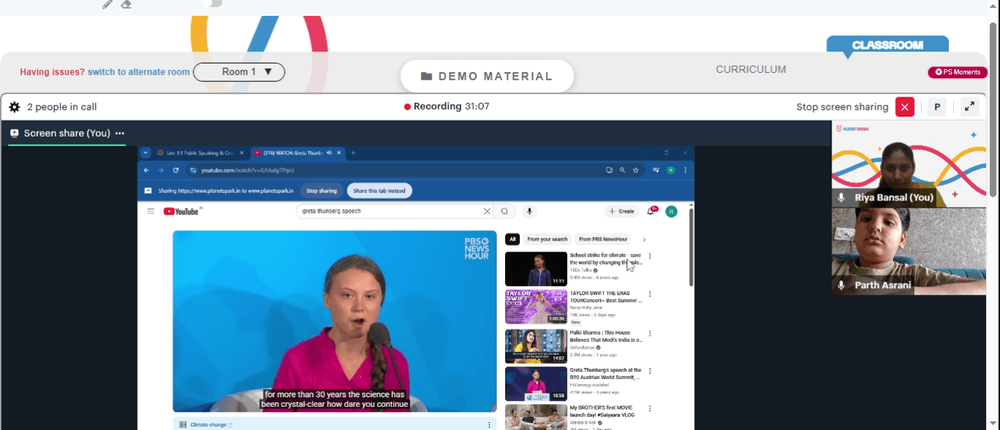The width and height of the screenshot is (1000, 430).
Task: Click the switch to alternate room link
Action: click(138, 72)
